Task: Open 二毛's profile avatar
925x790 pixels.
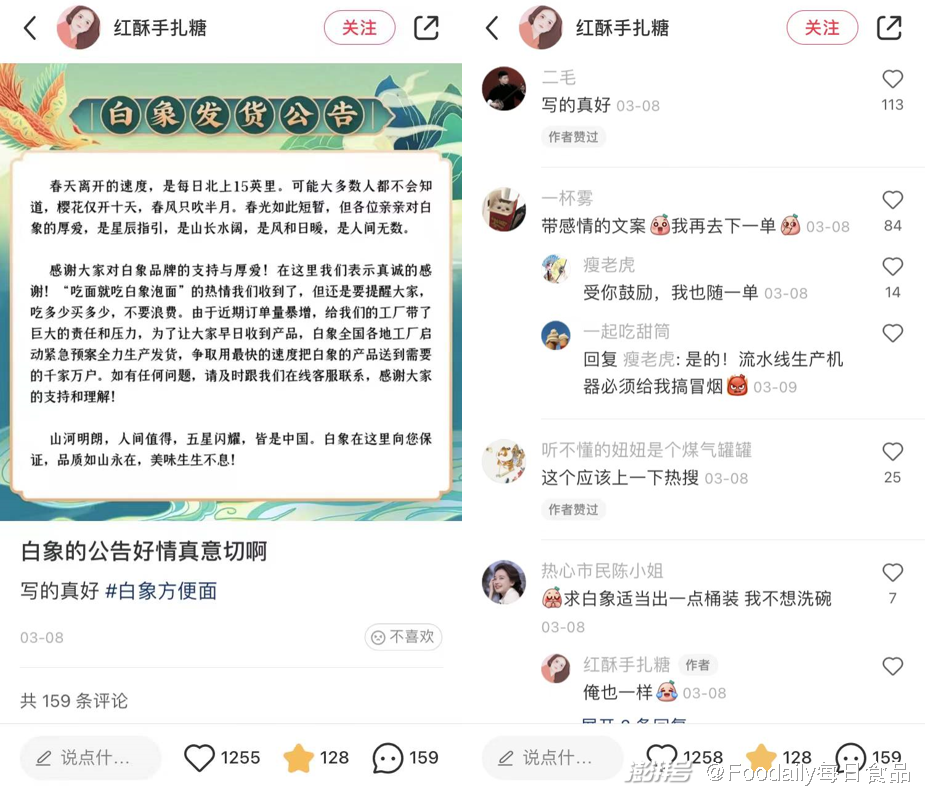Action: (x=504, y=88)
